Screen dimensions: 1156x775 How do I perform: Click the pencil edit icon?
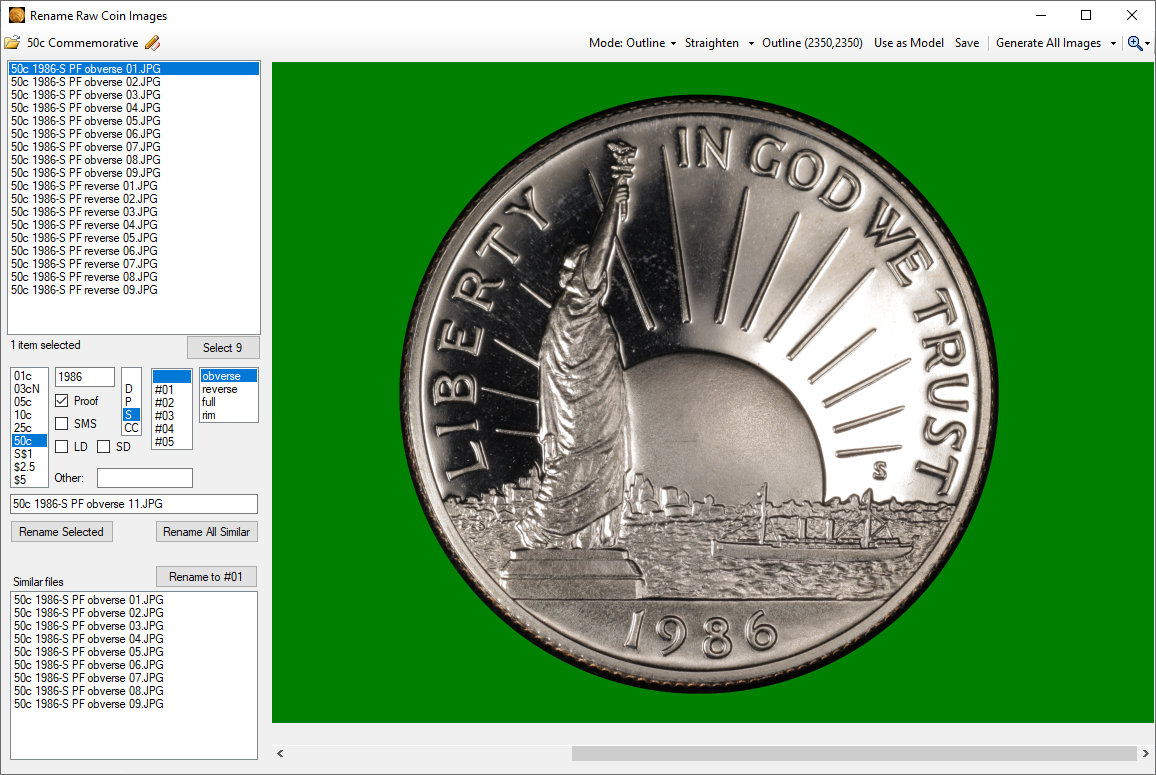click(152, 43)
